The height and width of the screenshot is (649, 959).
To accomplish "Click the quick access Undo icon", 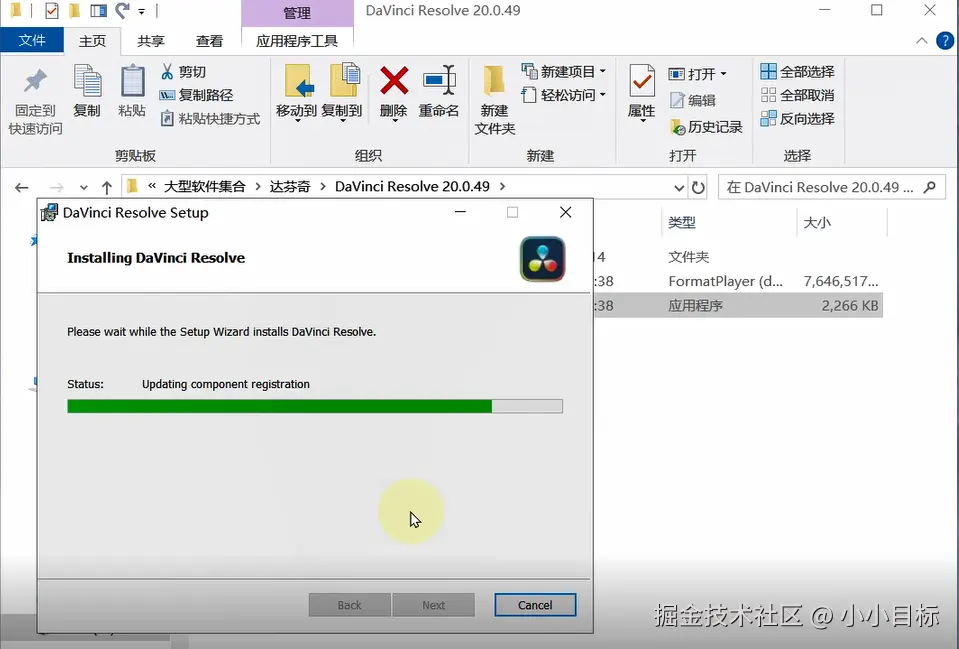I will (122, 10).
